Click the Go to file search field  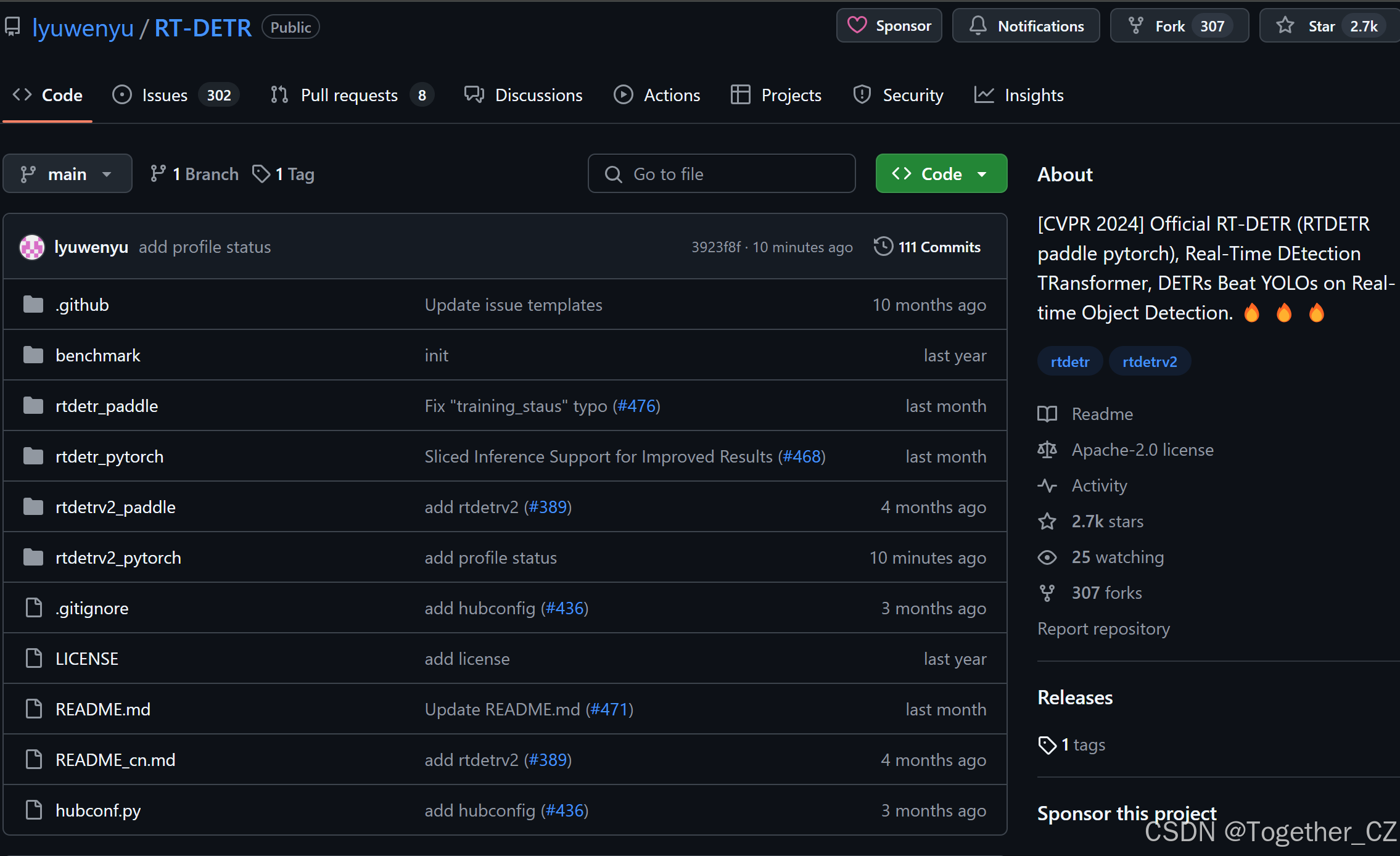coord(722,174)
